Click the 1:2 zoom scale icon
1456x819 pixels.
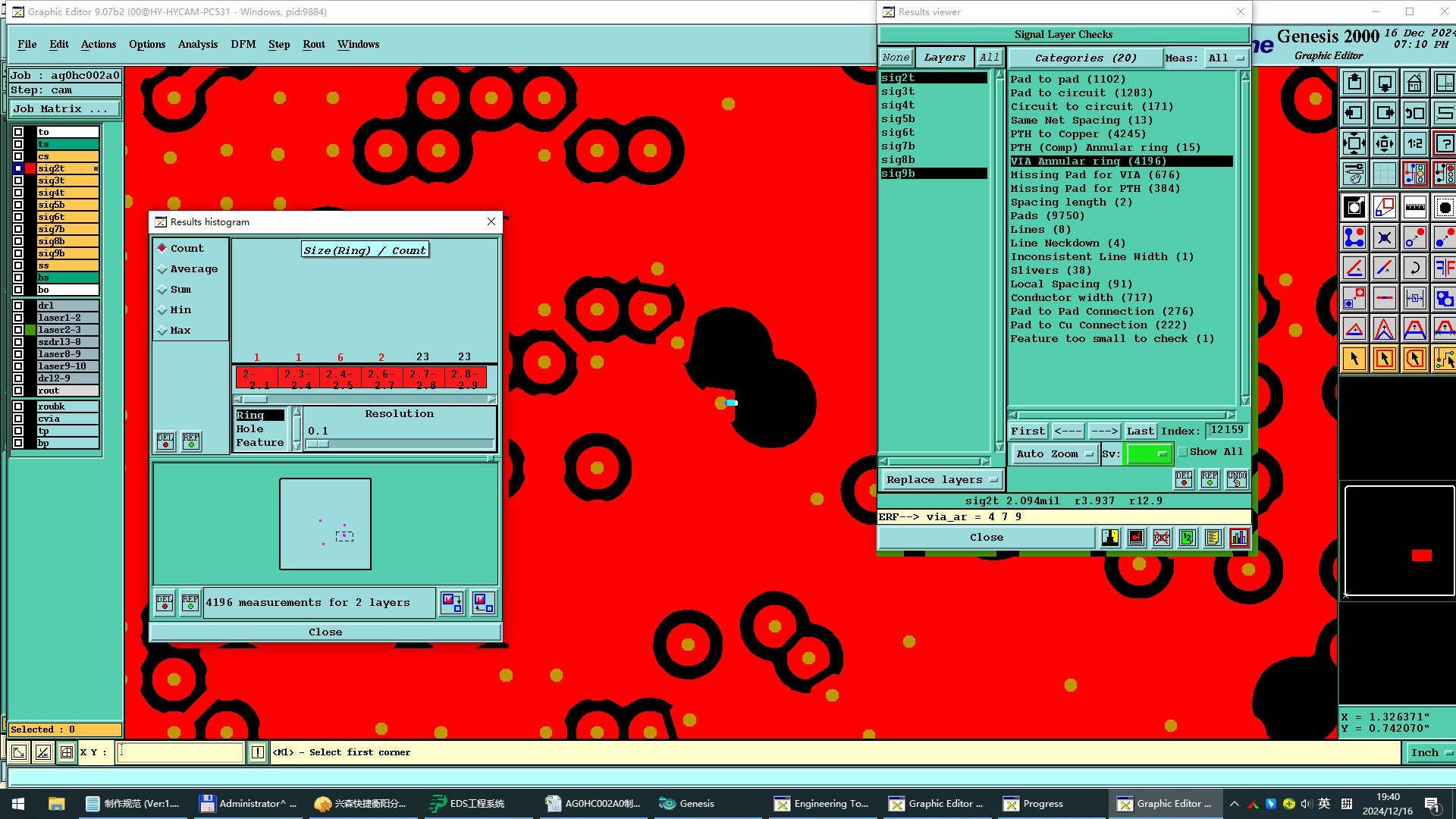point(1414,143)
